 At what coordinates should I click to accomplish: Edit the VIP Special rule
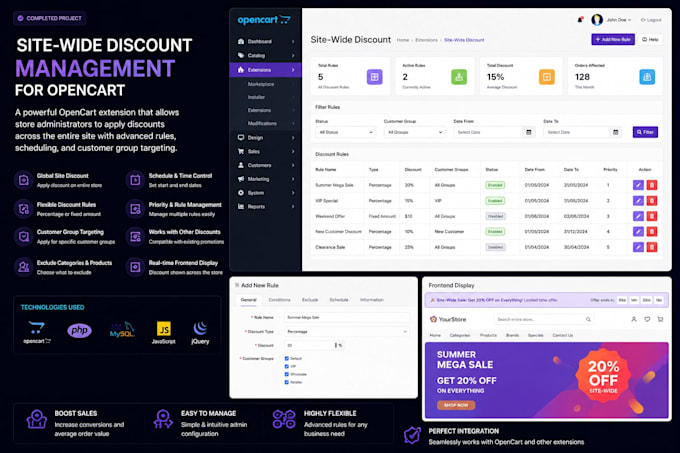pyautogui.click(x=638, y=201)
